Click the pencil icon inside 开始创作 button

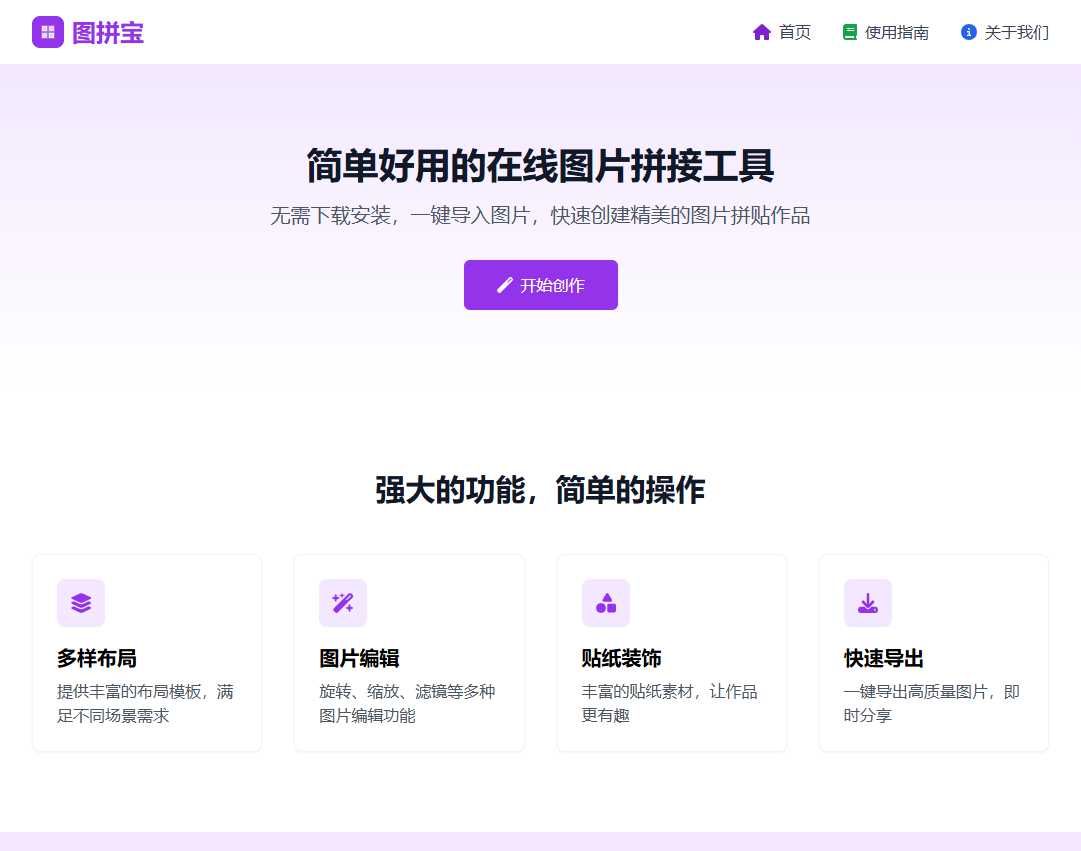[505, 285]
